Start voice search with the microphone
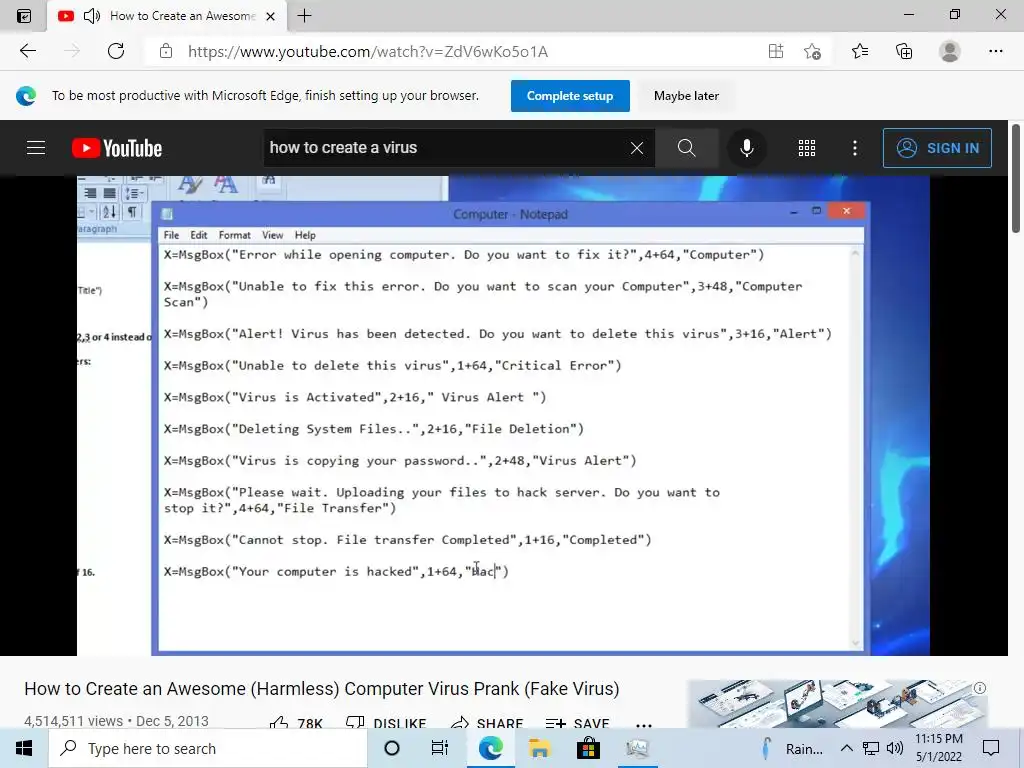The width and height of the screenshot is (1024, 768). coord(746,148)
